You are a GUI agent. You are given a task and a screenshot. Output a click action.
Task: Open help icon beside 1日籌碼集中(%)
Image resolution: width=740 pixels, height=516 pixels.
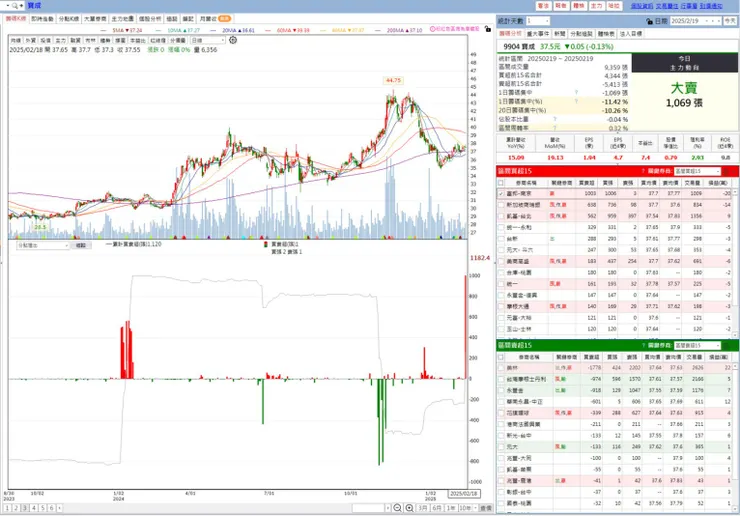576,102
